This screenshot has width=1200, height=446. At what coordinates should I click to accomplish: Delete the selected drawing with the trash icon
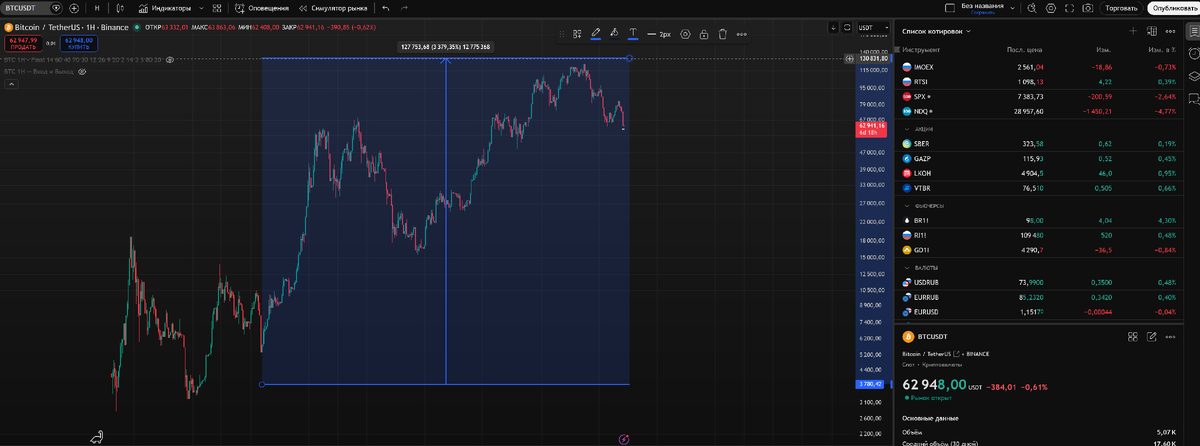click(722, 33)
